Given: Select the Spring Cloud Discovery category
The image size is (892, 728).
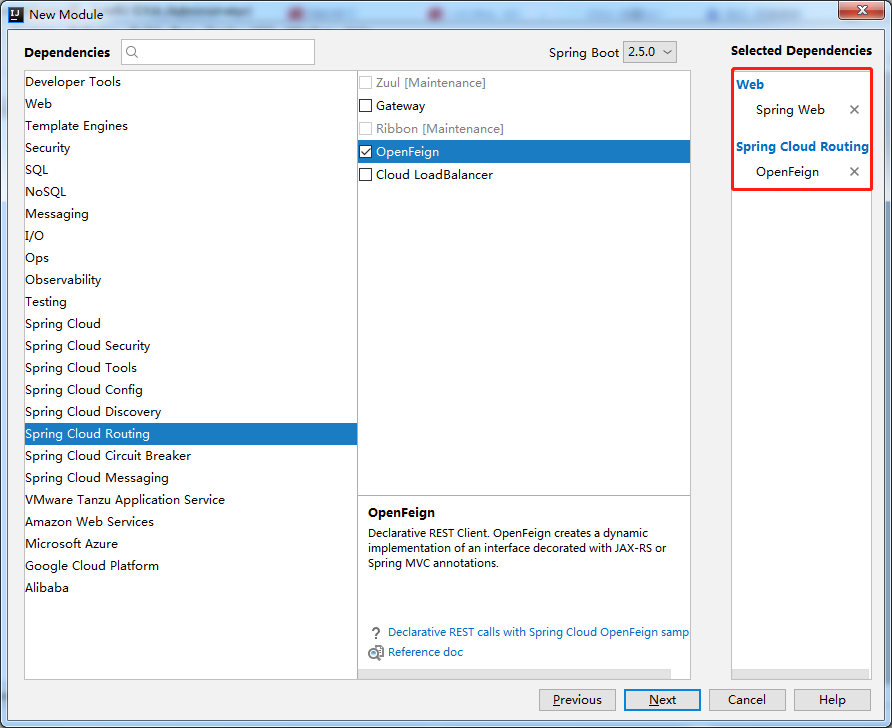Looking at the screenshot, I should point(191,412).
